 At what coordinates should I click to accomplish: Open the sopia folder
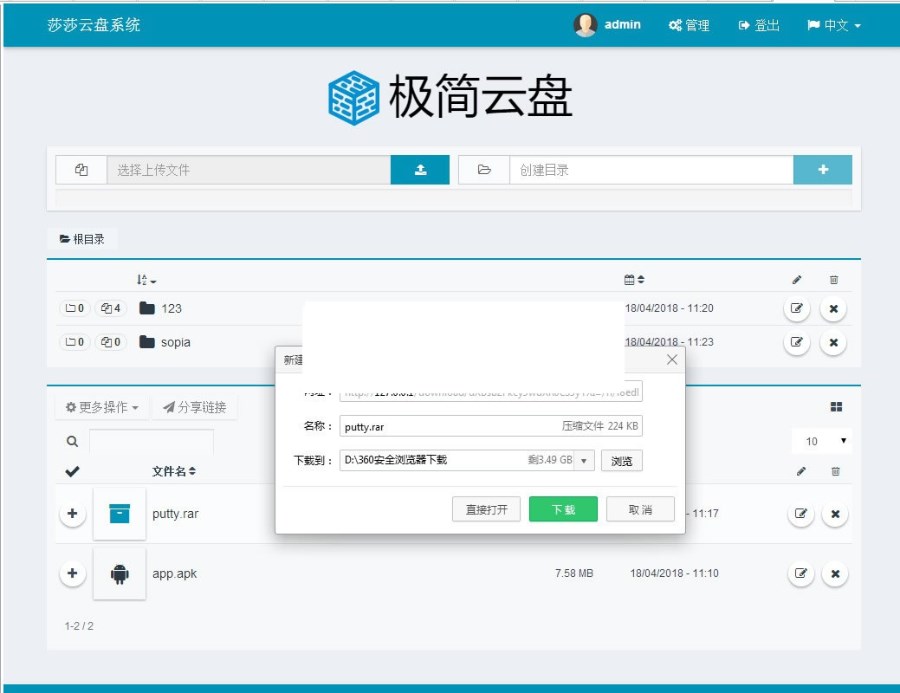175,342
